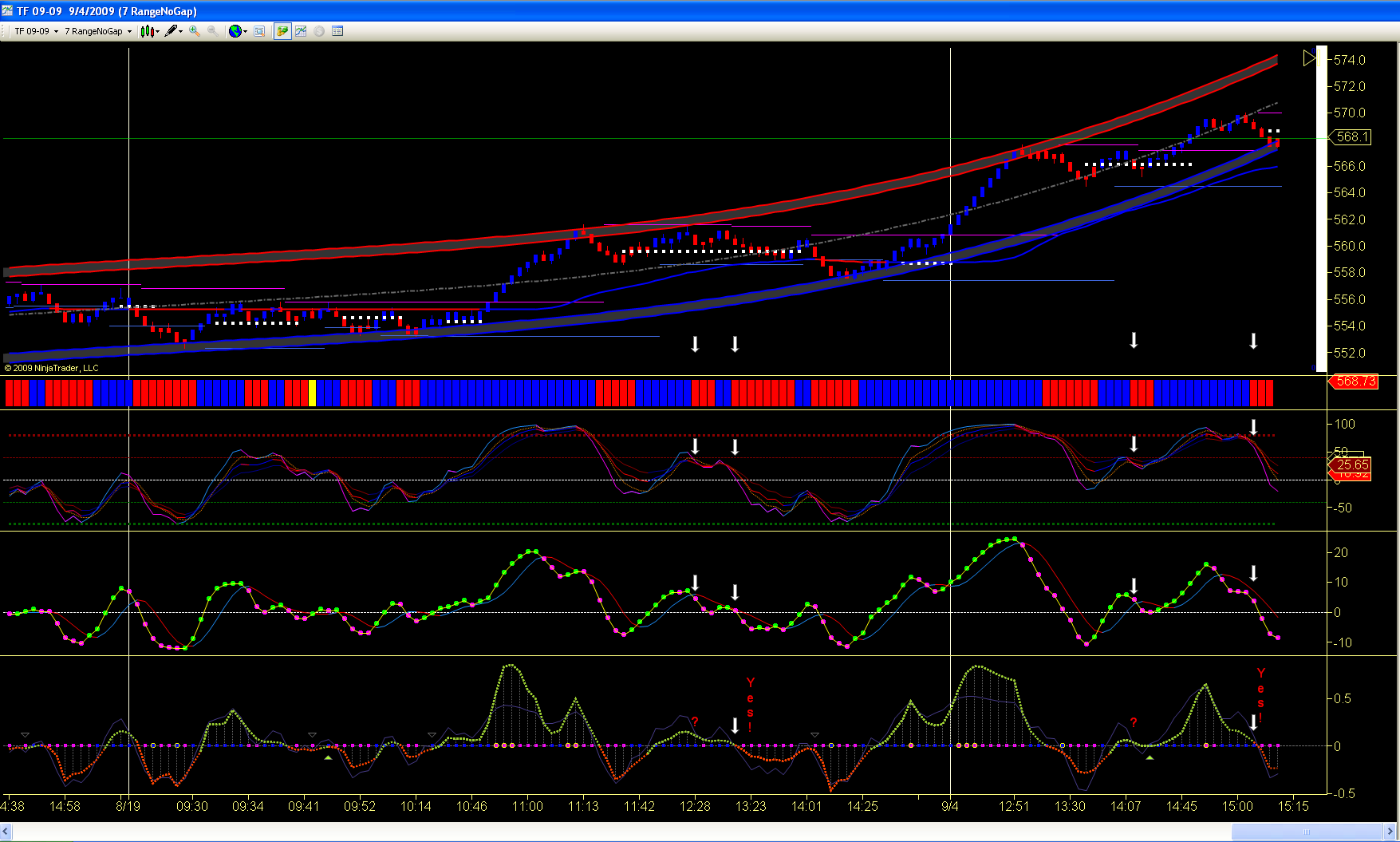Image resolution: width=1400 pixels, height=842 pixels.
Task: Open the 7 RangeNoGap interval dropdown
Action: click(98, 31)
